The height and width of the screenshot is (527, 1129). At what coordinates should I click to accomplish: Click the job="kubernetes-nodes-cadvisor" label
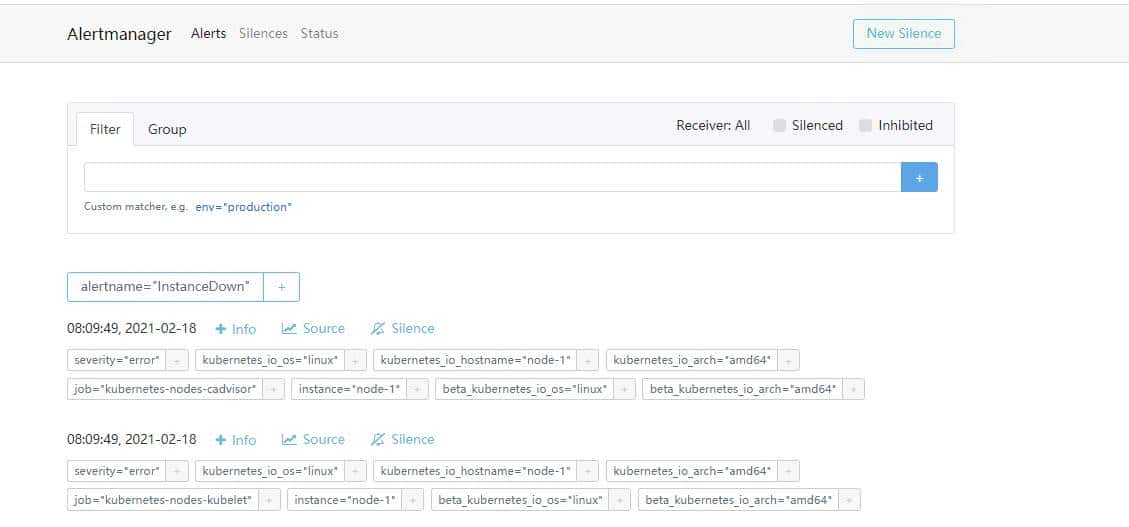[x=166, y=389]
